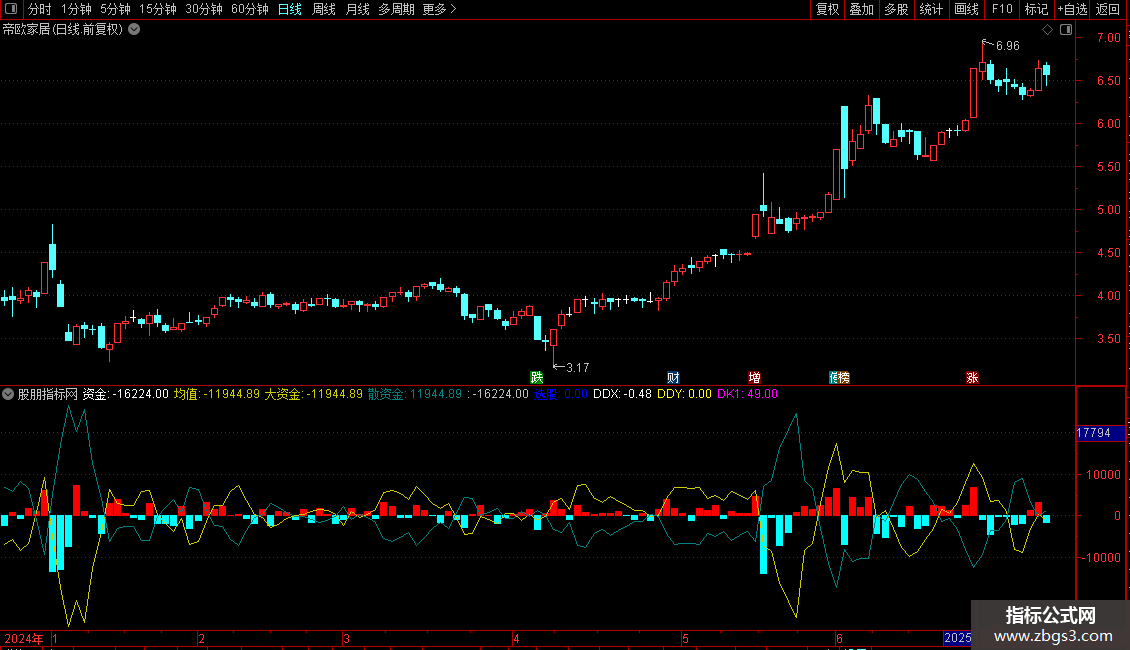This screenshot has width=1130, height=650.
Task: Click the 3.50 price axis label
Action: click(x=1108, y=339)
